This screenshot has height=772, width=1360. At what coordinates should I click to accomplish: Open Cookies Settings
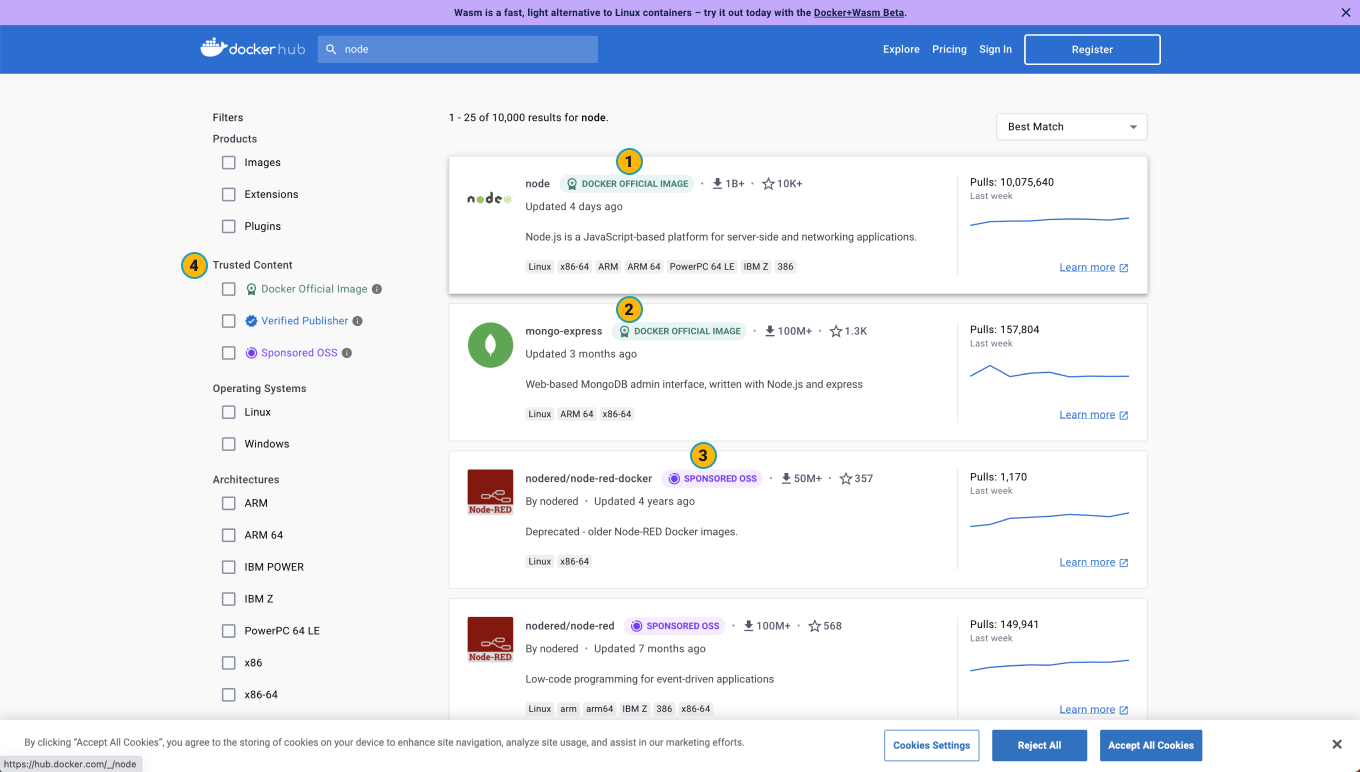click(931, 745)
